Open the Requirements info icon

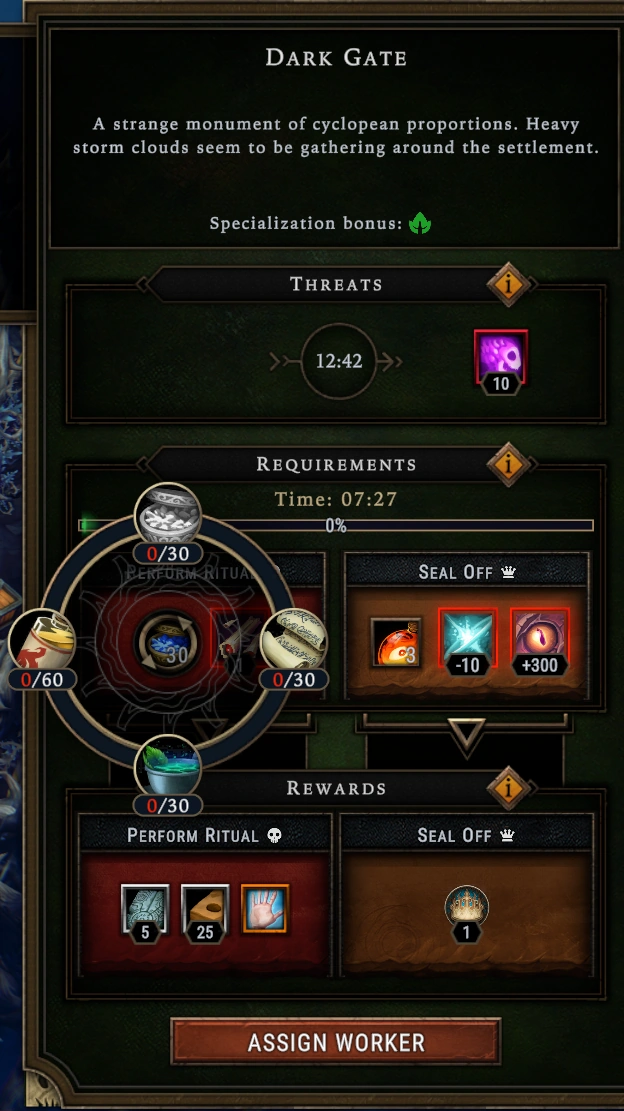509,464
